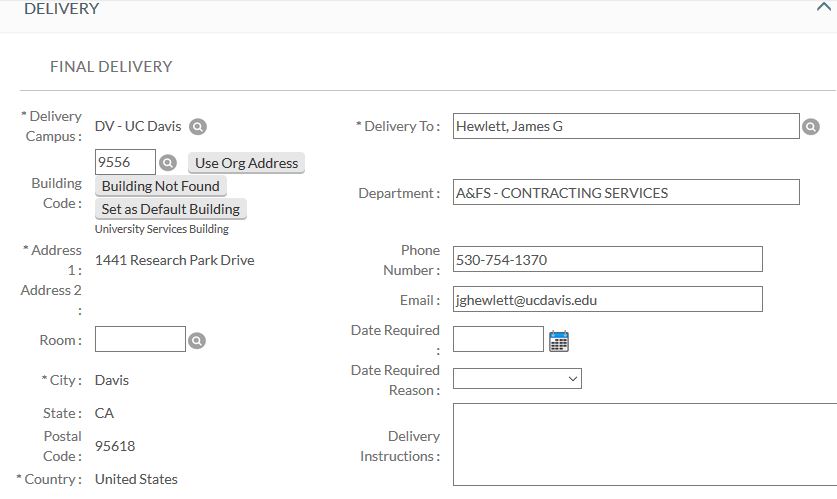Click the Use Org Address button

click(x=246, y=163)
